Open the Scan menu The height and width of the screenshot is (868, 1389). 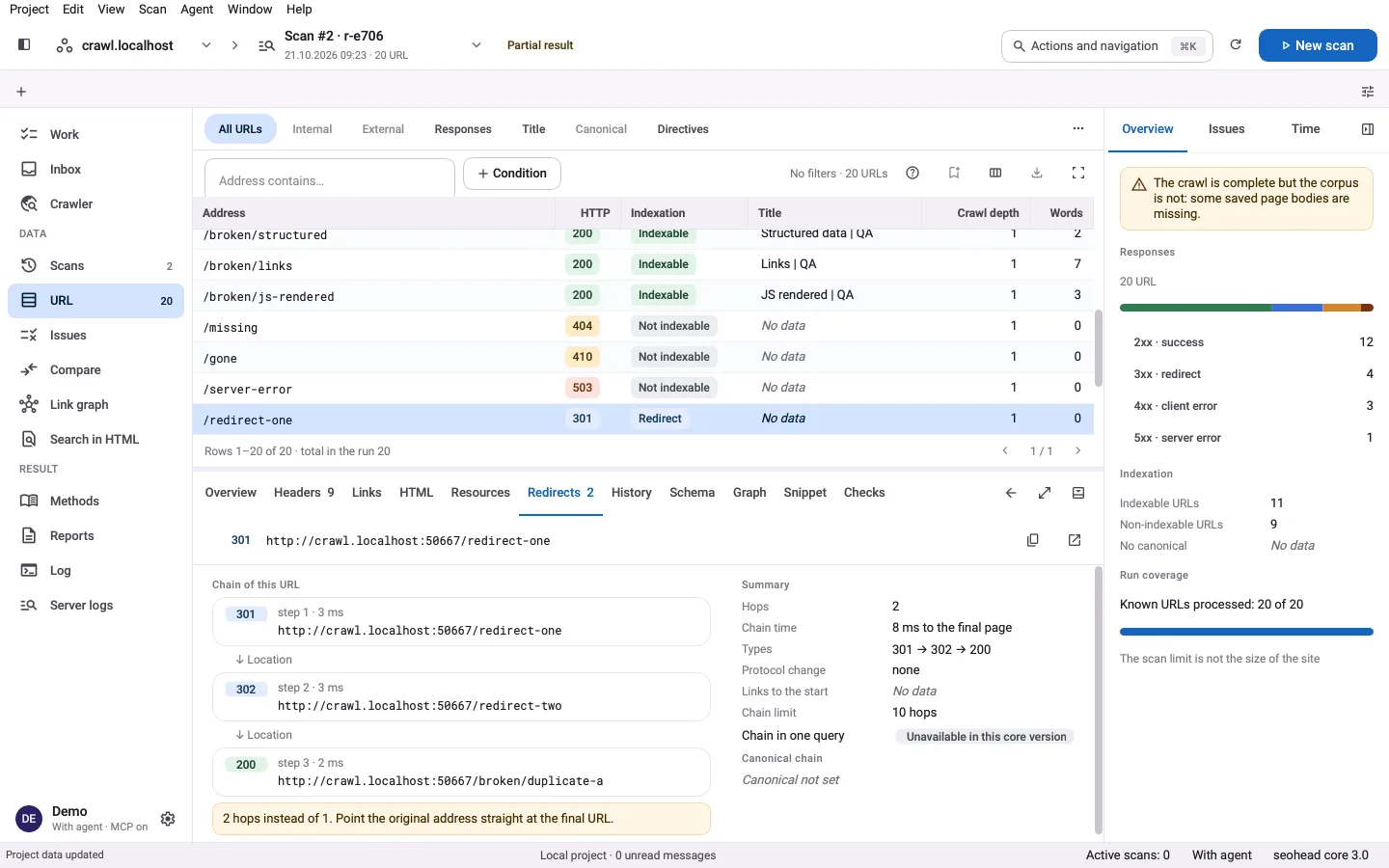(152, 10)
